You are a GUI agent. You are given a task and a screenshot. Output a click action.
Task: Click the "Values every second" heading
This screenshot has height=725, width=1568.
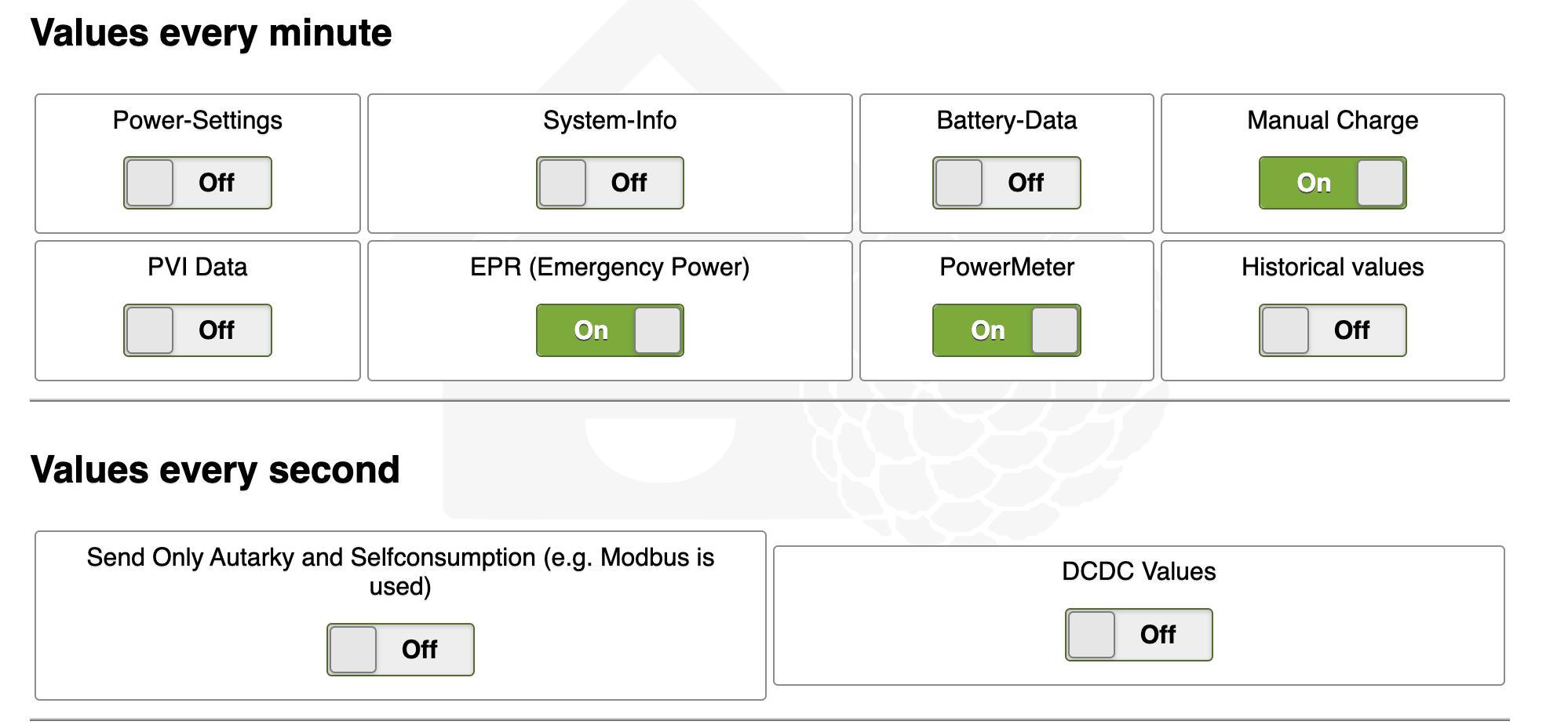[x=215, y=470]
